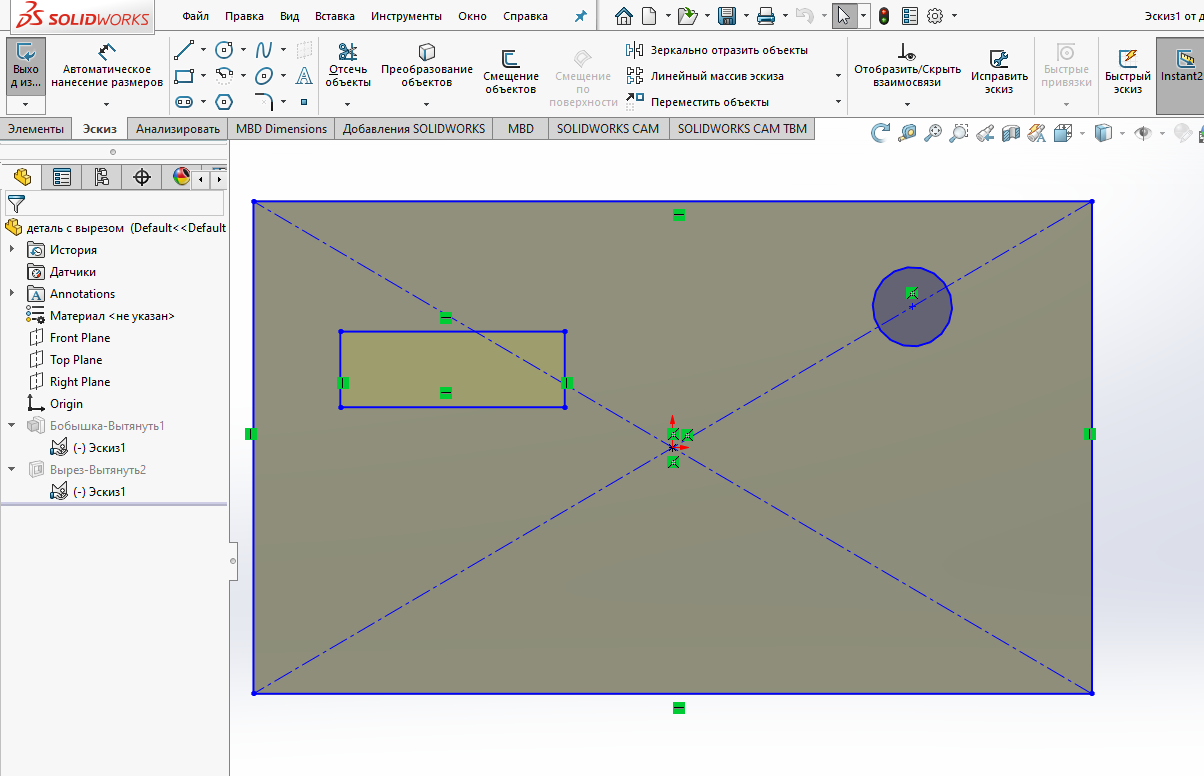Screen dimensions: 1204x776
Task: Toggle Hide/Show Items eye icon
Action: (1142, 132)
